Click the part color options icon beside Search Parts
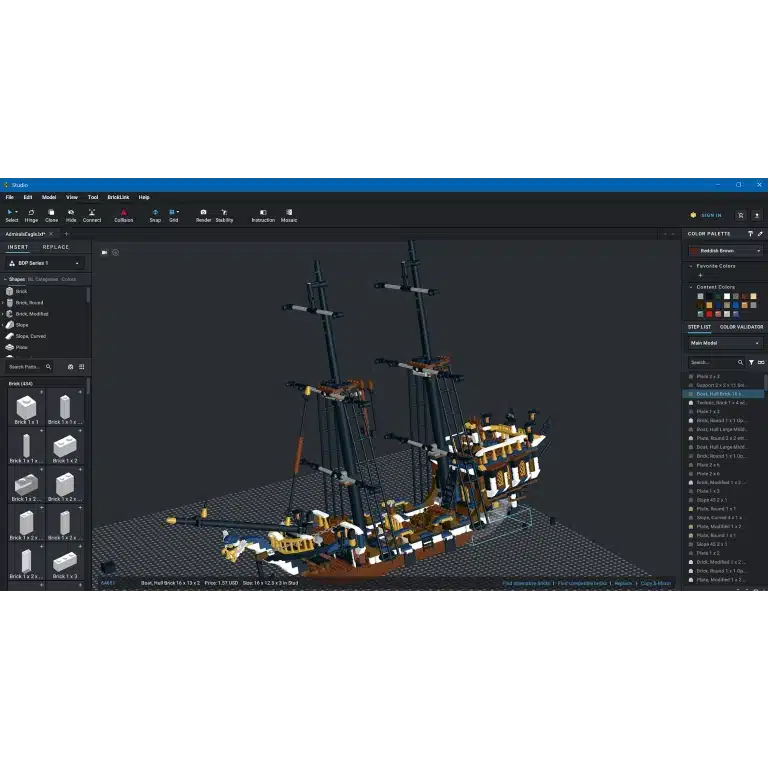This screenshot has height=768, width=768. tap(71, 367)
